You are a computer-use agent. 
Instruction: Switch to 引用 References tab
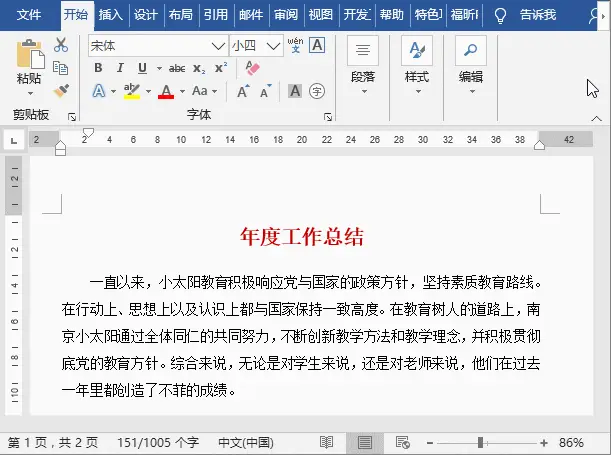click(x=216, y=15)
